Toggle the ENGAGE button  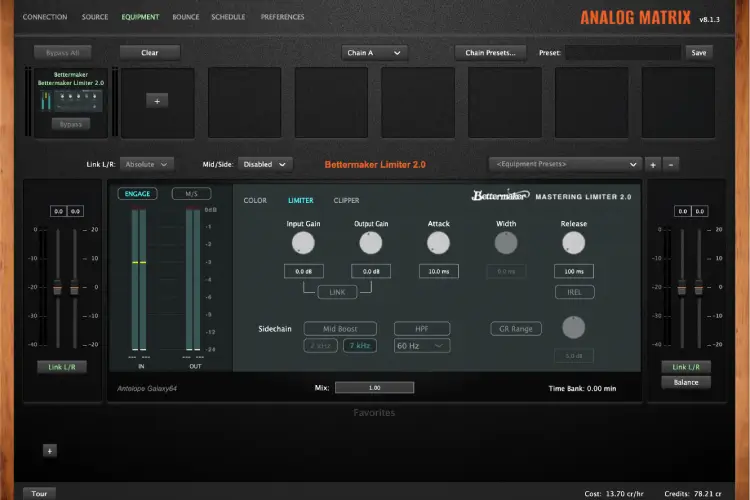point(137,194)
